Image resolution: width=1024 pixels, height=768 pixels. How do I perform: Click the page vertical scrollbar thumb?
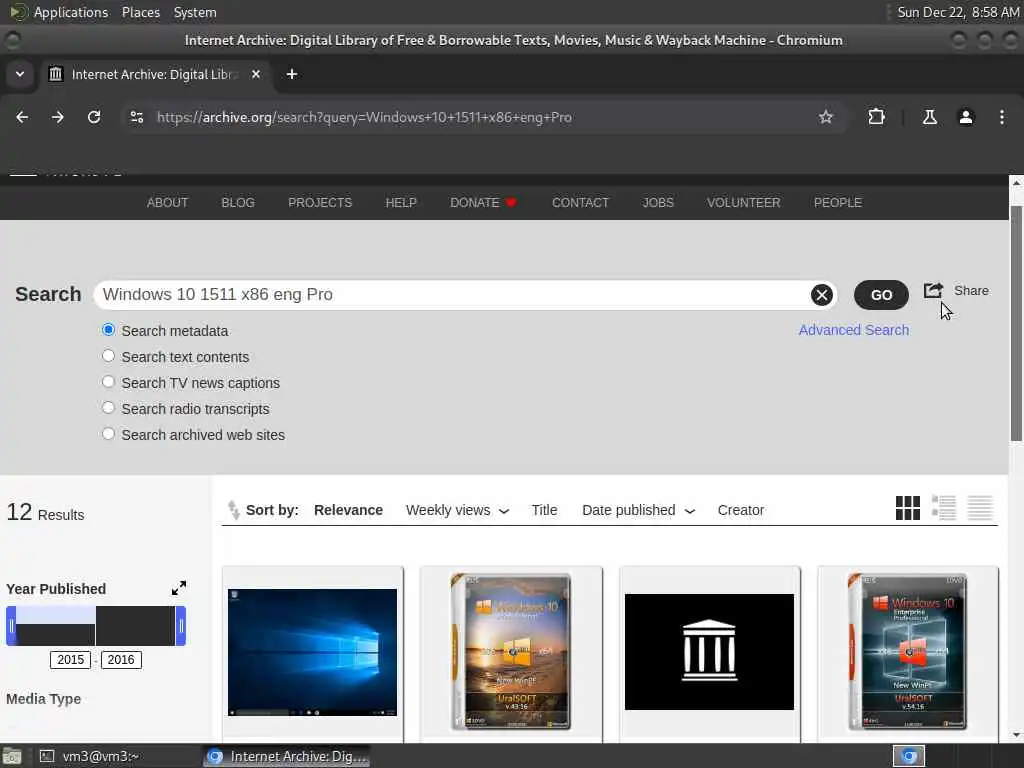tap(1016, 323)
